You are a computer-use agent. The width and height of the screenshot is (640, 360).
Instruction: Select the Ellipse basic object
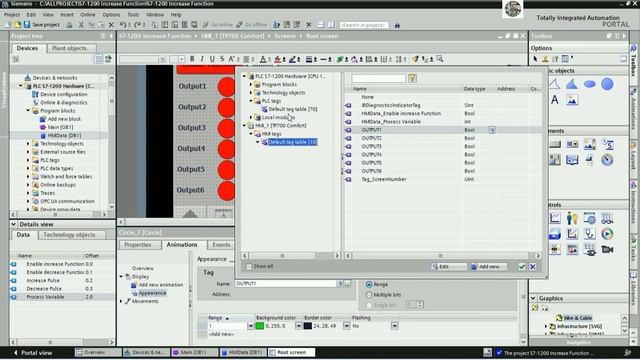(x=589, y=84)
